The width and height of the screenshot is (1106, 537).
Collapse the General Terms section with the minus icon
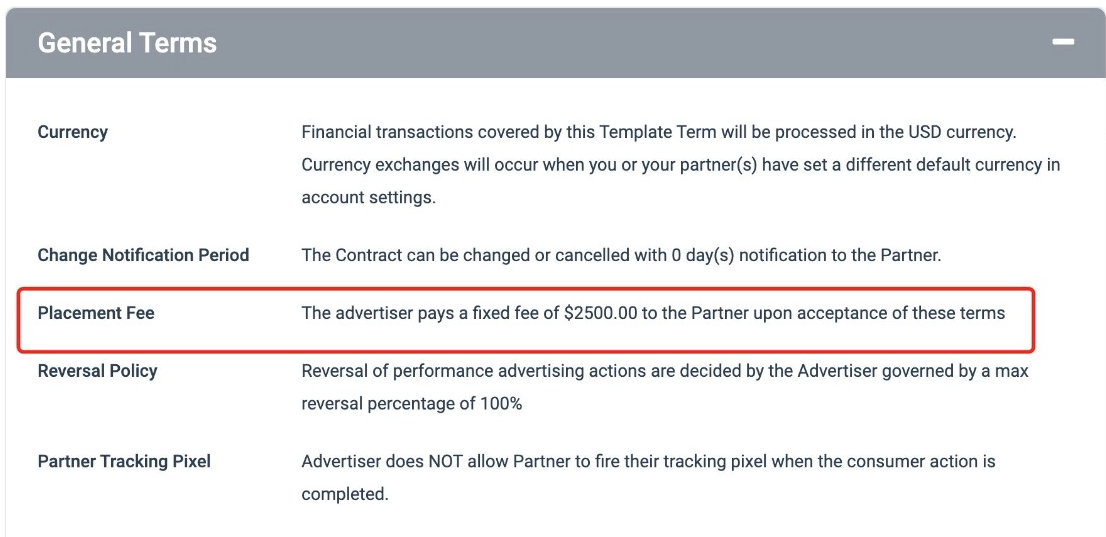[x=1062, y=43]
